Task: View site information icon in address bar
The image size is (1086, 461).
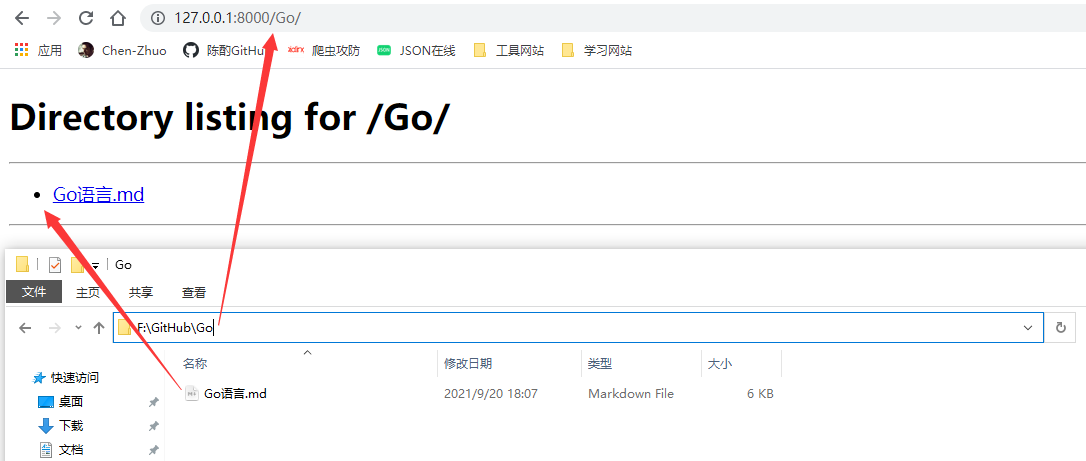Action: pos(157,18)
